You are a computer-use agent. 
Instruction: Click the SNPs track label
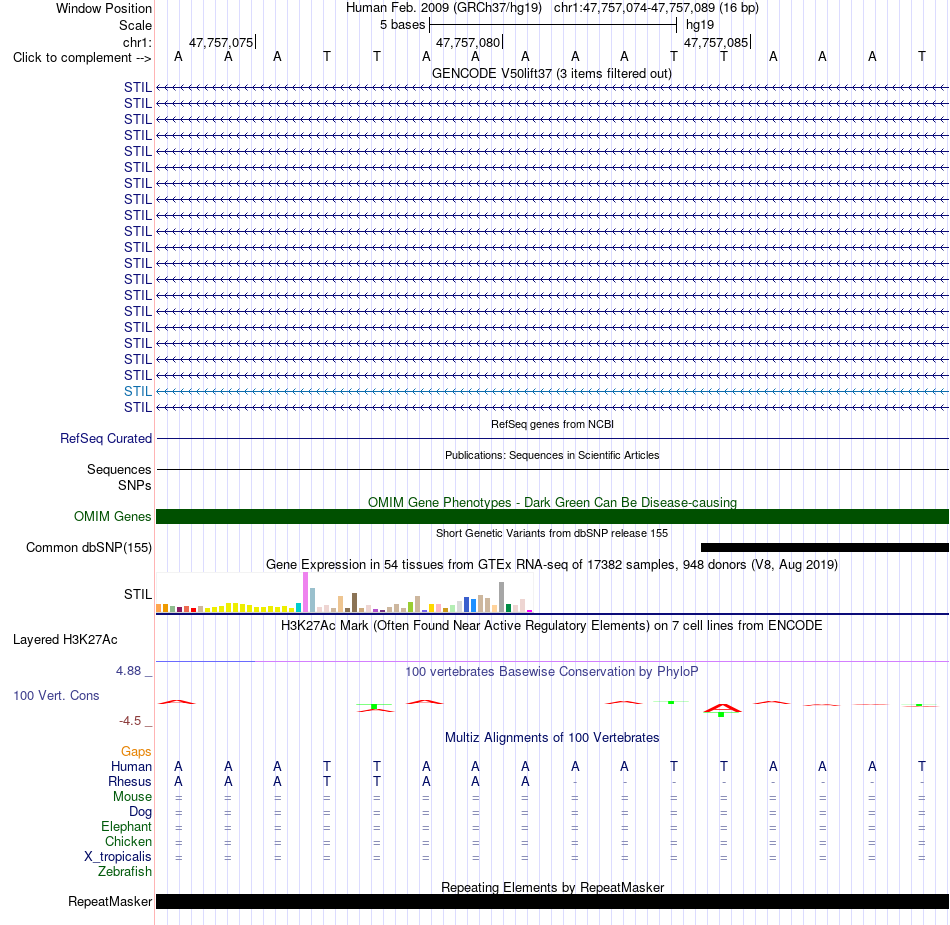135,485
